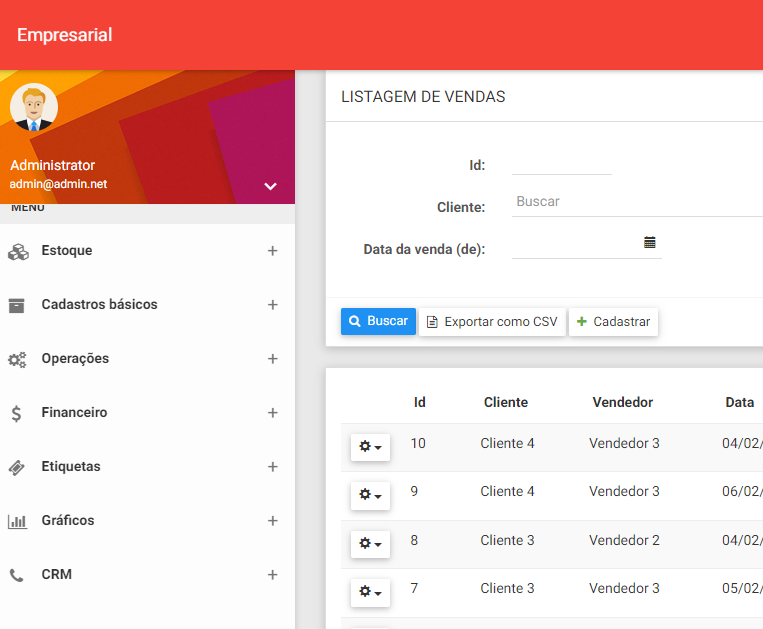
Task: Click the Vendedor column header
Action: click(622, 402)
